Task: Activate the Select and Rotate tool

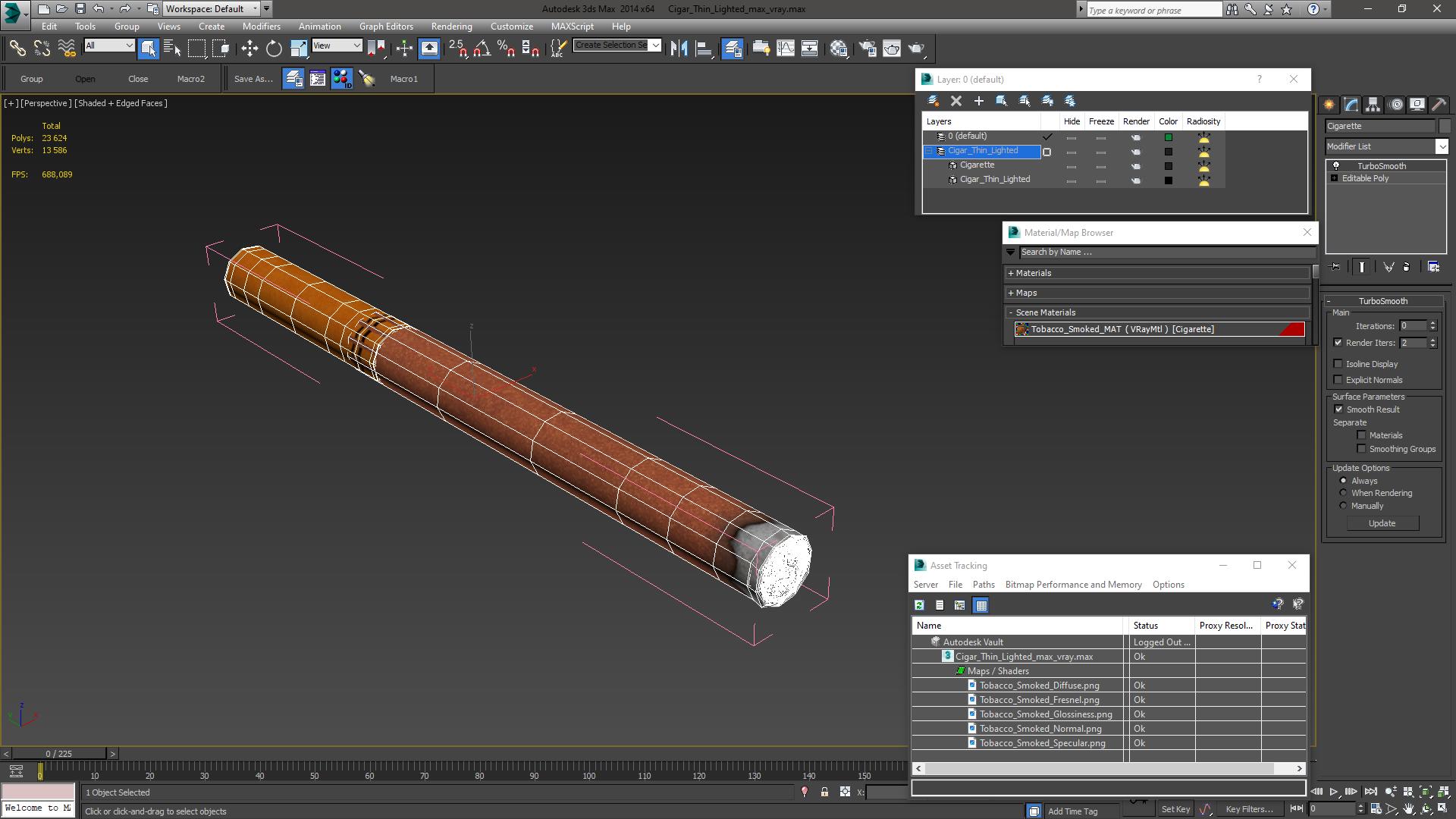Action: point(274,49)
